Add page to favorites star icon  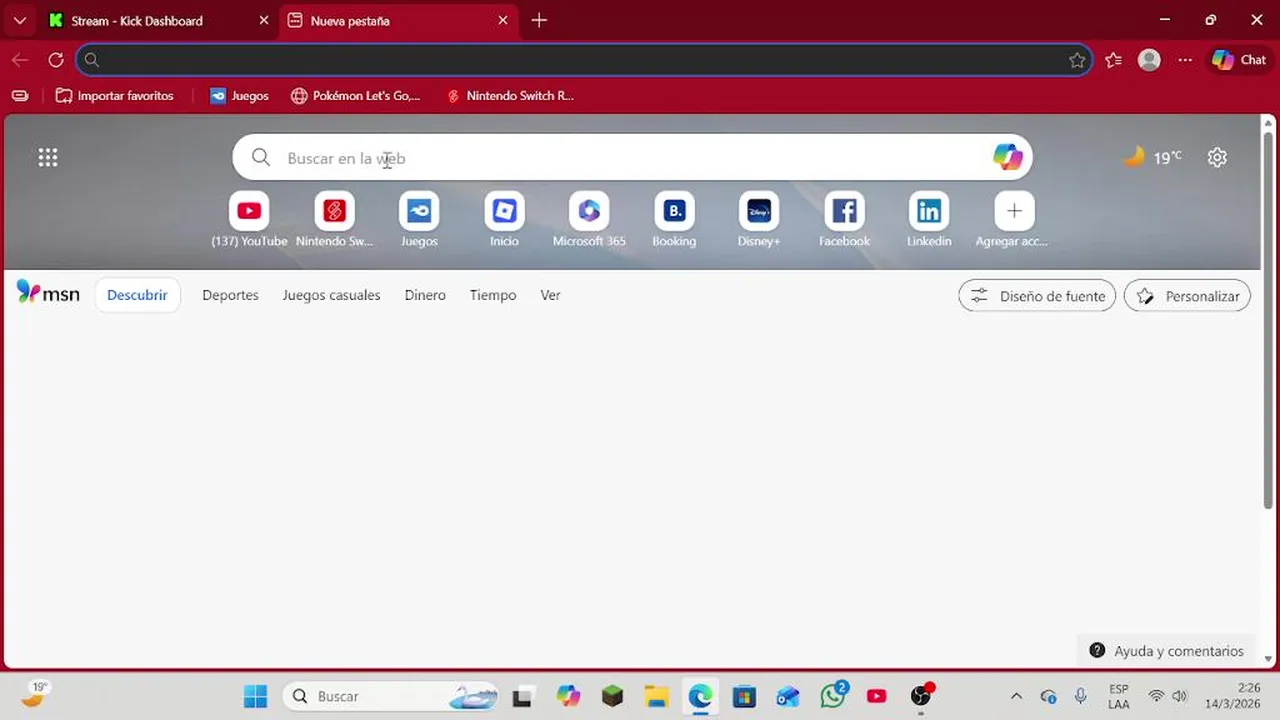point(1077,60)
